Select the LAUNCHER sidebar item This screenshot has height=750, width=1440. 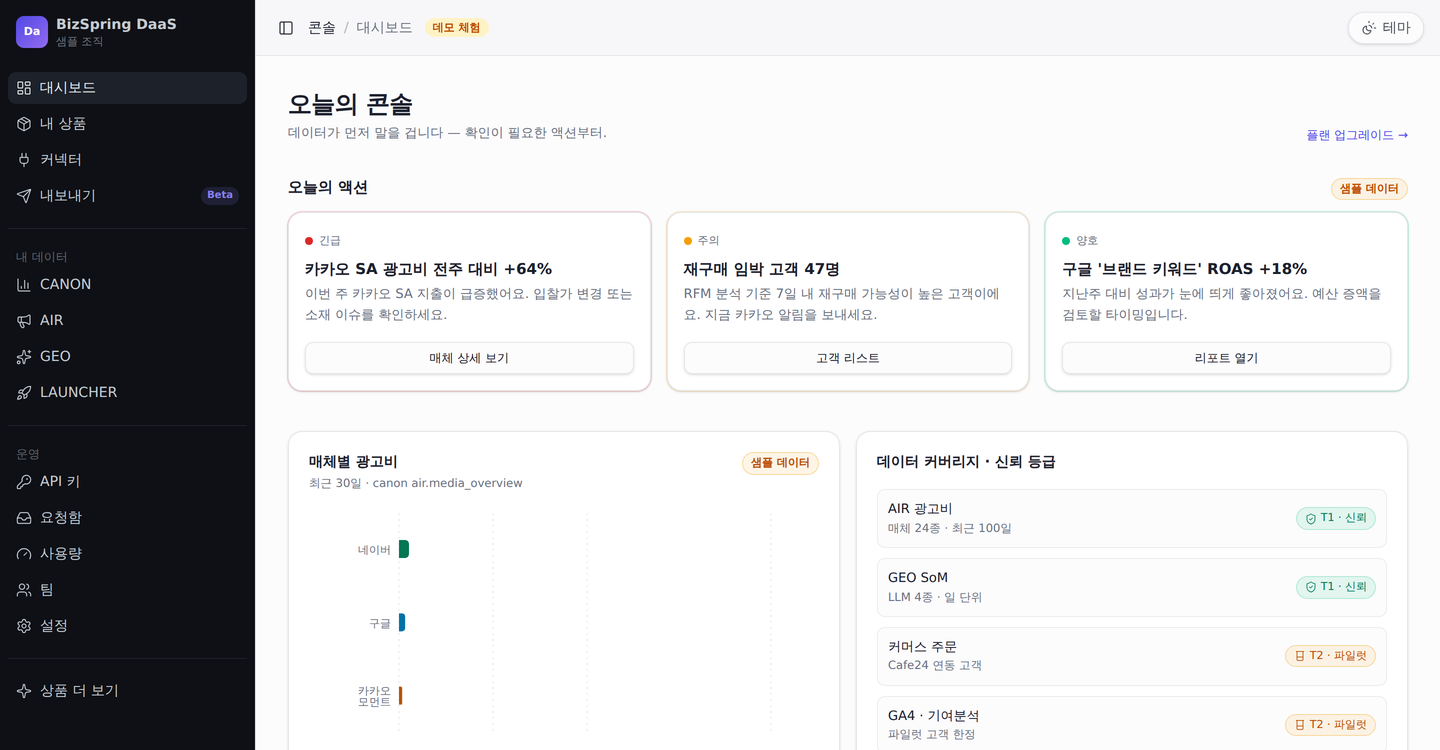127,393
